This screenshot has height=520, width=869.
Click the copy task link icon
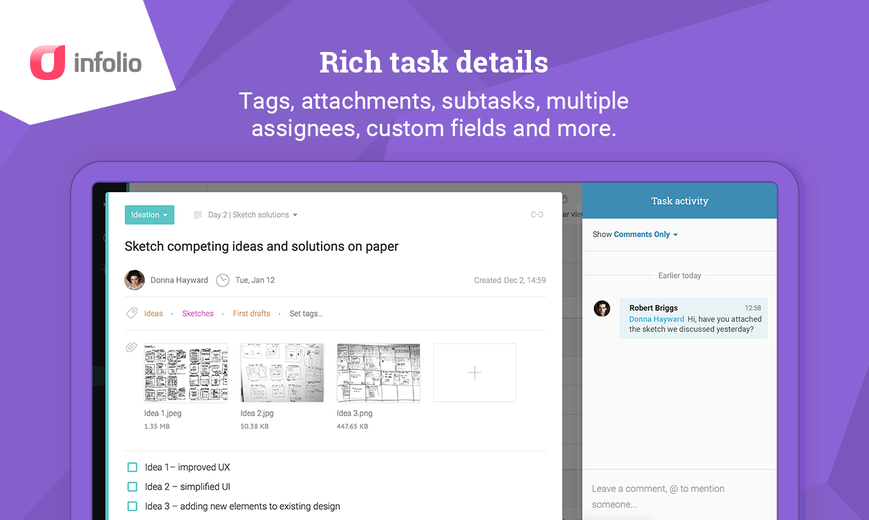pyautogui.click(x=536, y=215)
